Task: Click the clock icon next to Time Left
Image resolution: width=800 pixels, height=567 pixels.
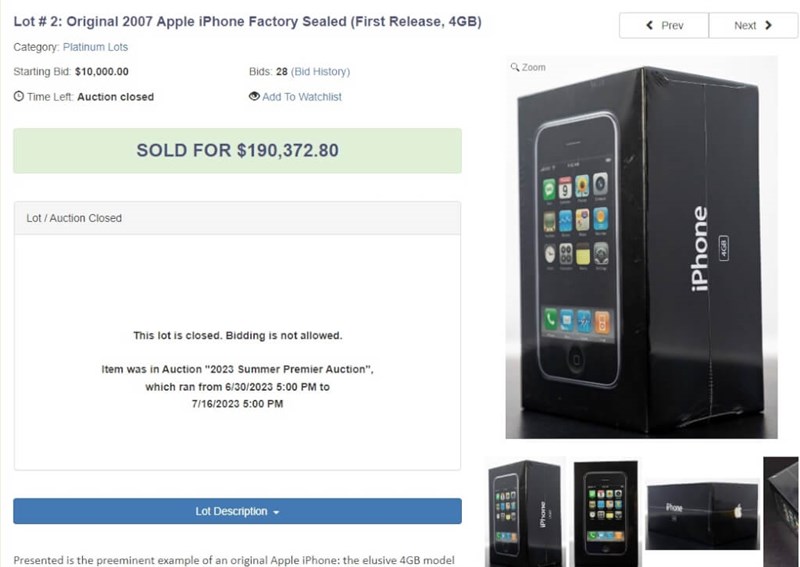Action: 19,97
